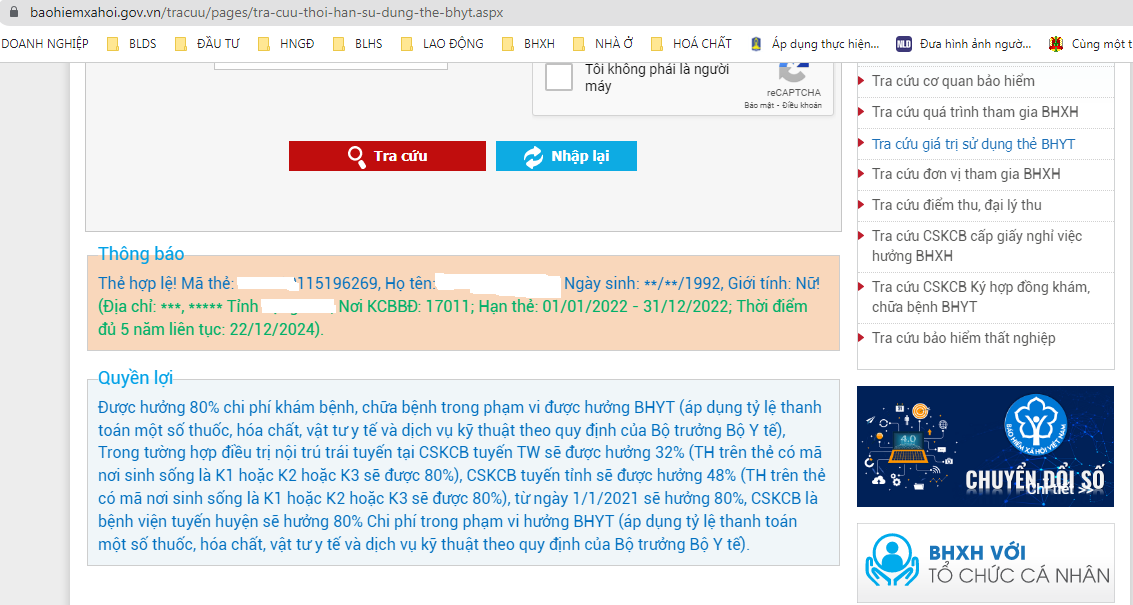
Task: Open the BHXH bookmark folder
Action: (528, 43)
